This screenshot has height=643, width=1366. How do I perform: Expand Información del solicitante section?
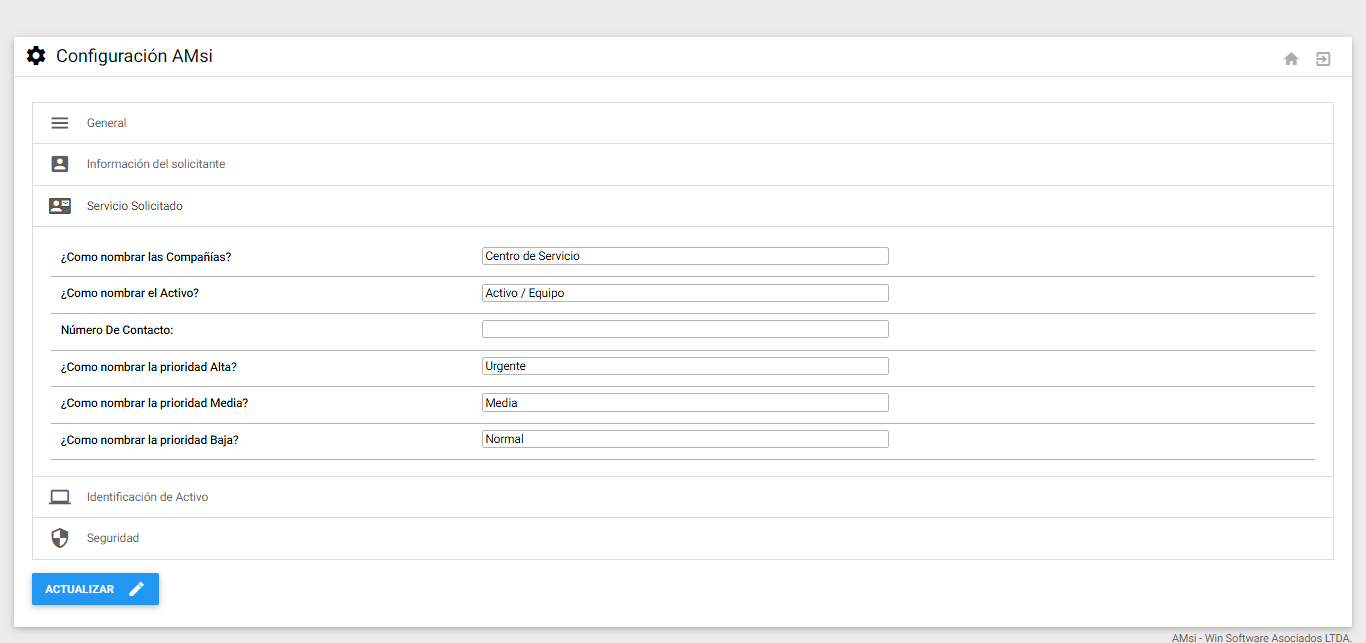point(683,164)
